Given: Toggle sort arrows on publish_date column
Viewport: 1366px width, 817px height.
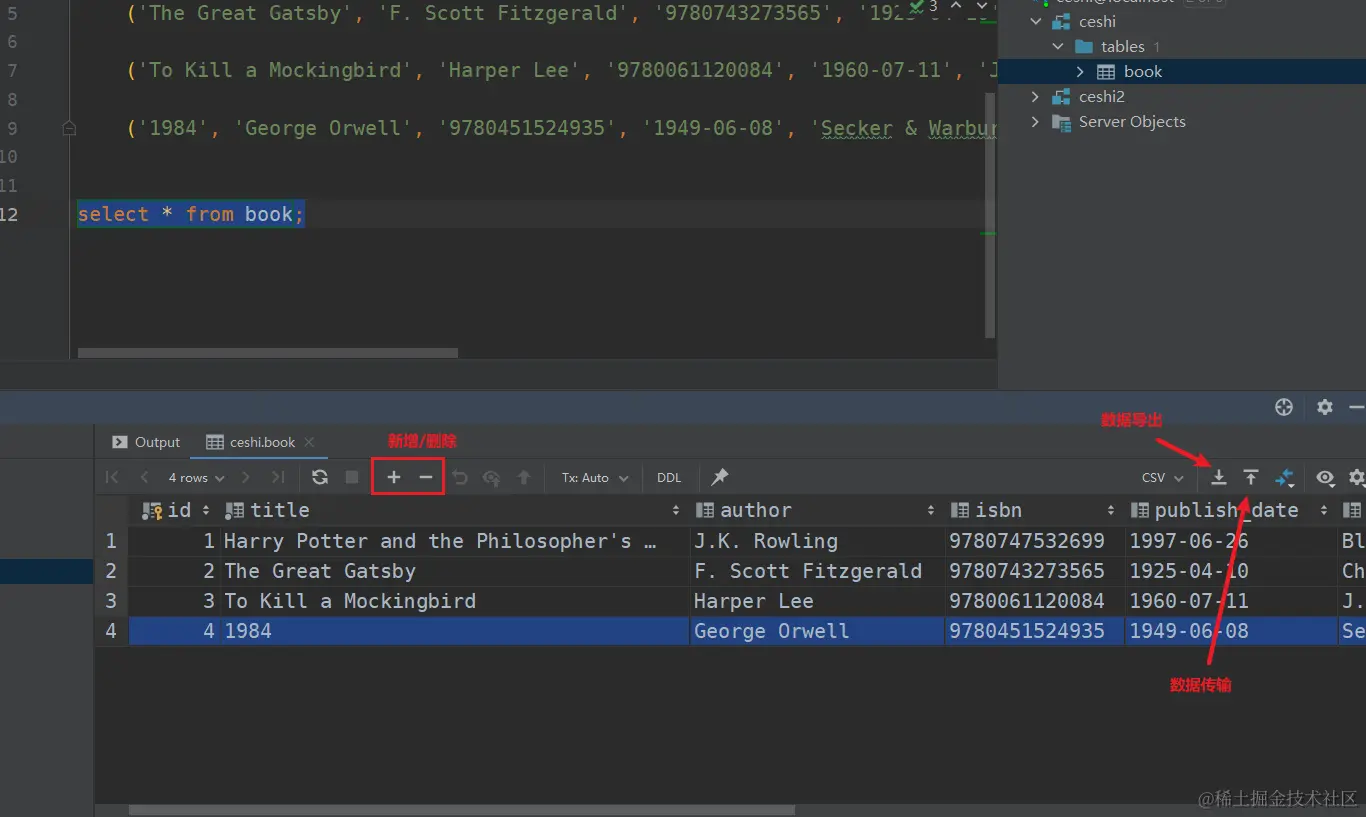Looking at the screenshot, I should tap(1323, 510).
